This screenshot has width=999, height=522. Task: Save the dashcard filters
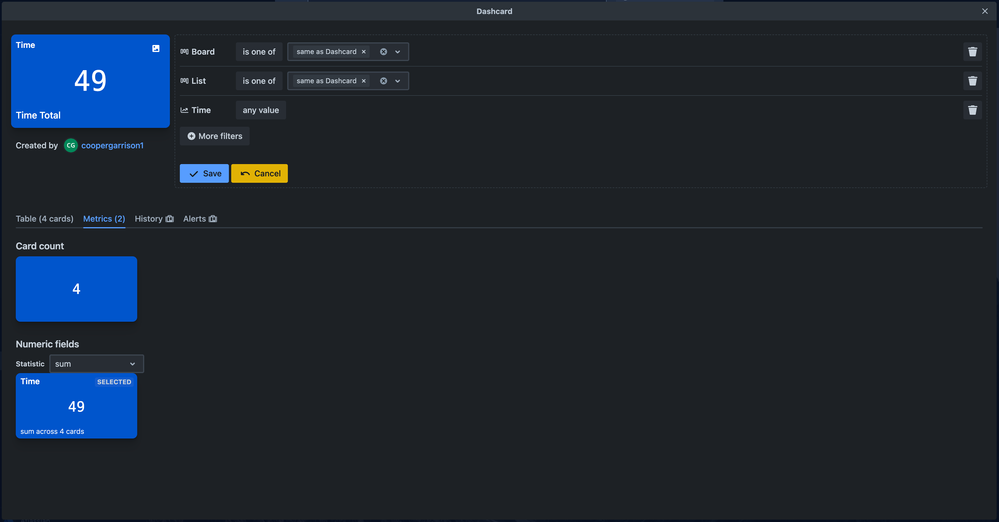point(204,173)
